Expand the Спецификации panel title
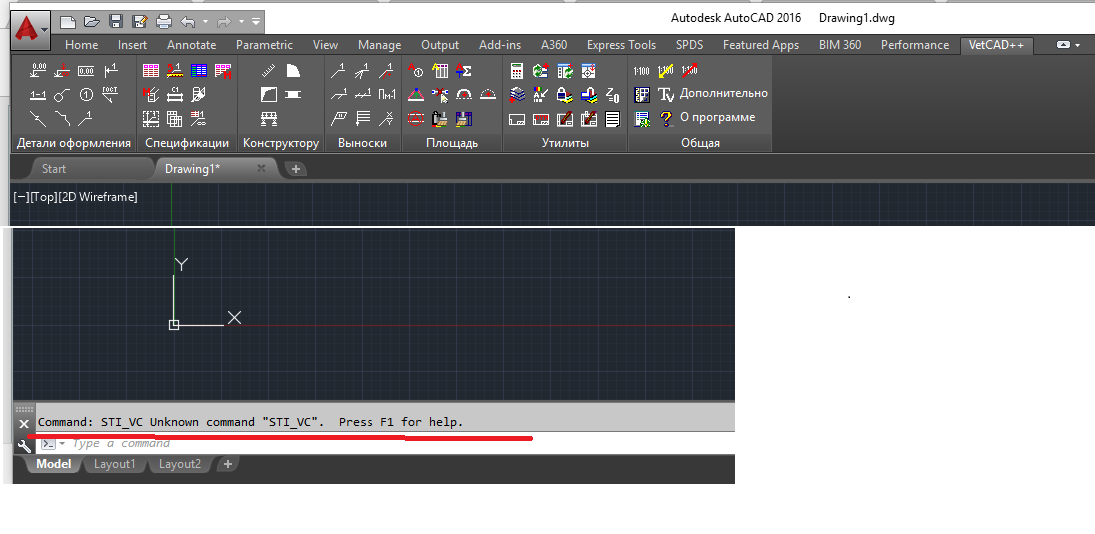 pos(186,143)
